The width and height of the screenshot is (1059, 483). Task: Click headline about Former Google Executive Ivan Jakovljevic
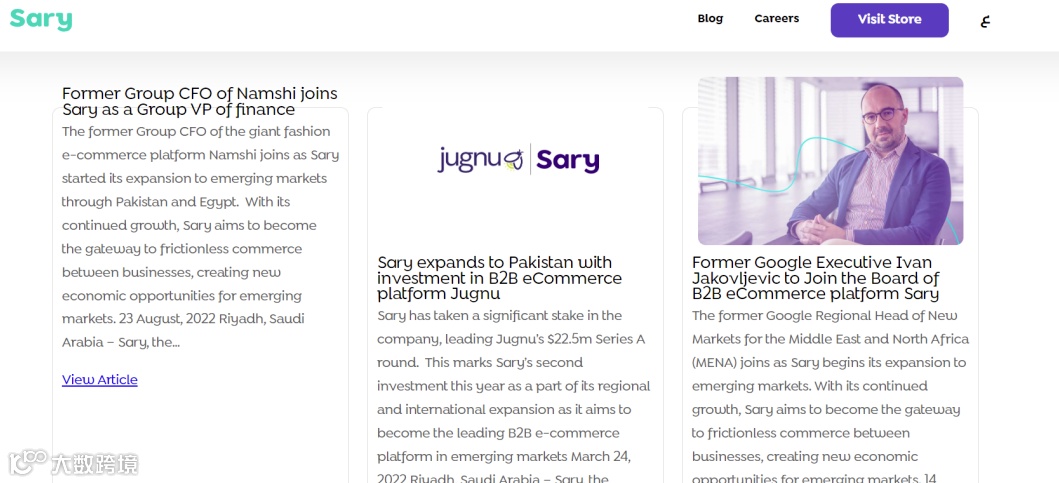coord(816,278)
